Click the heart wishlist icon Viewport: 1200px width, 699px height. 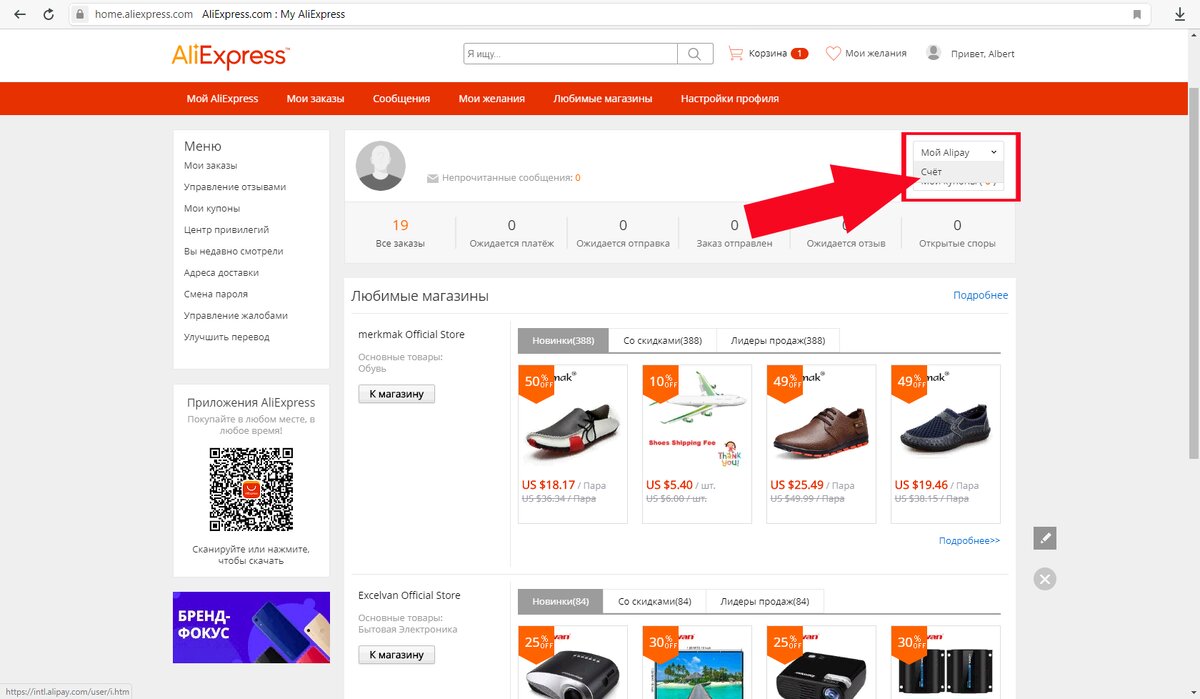click(833, 54)
